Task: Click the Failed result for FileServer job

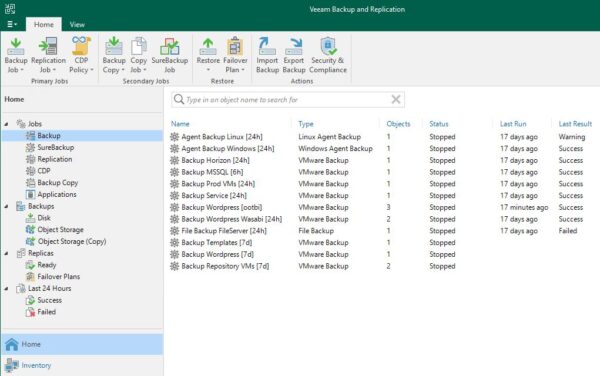Action: [x=567, y=231]
